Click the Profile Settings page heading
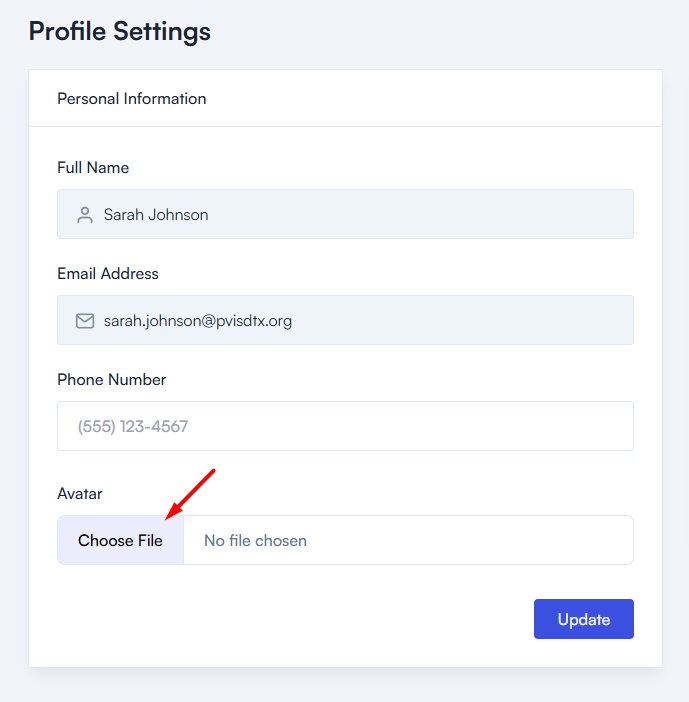 120,31
